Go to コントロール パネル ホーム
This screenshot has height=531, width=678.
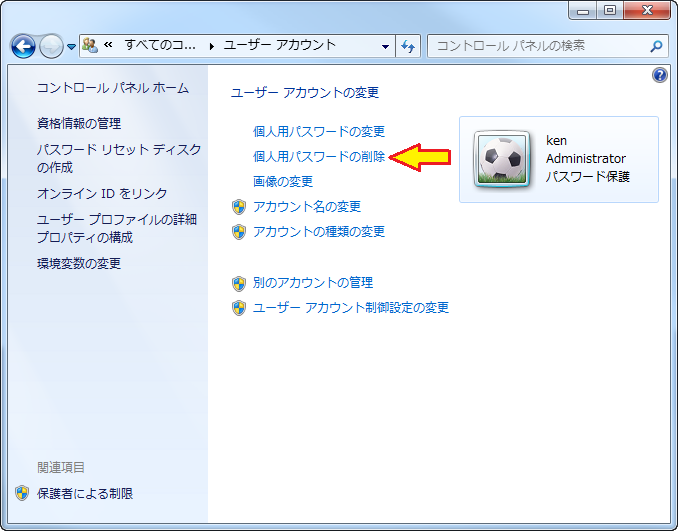pyautogui.click(x=112, y=88)
